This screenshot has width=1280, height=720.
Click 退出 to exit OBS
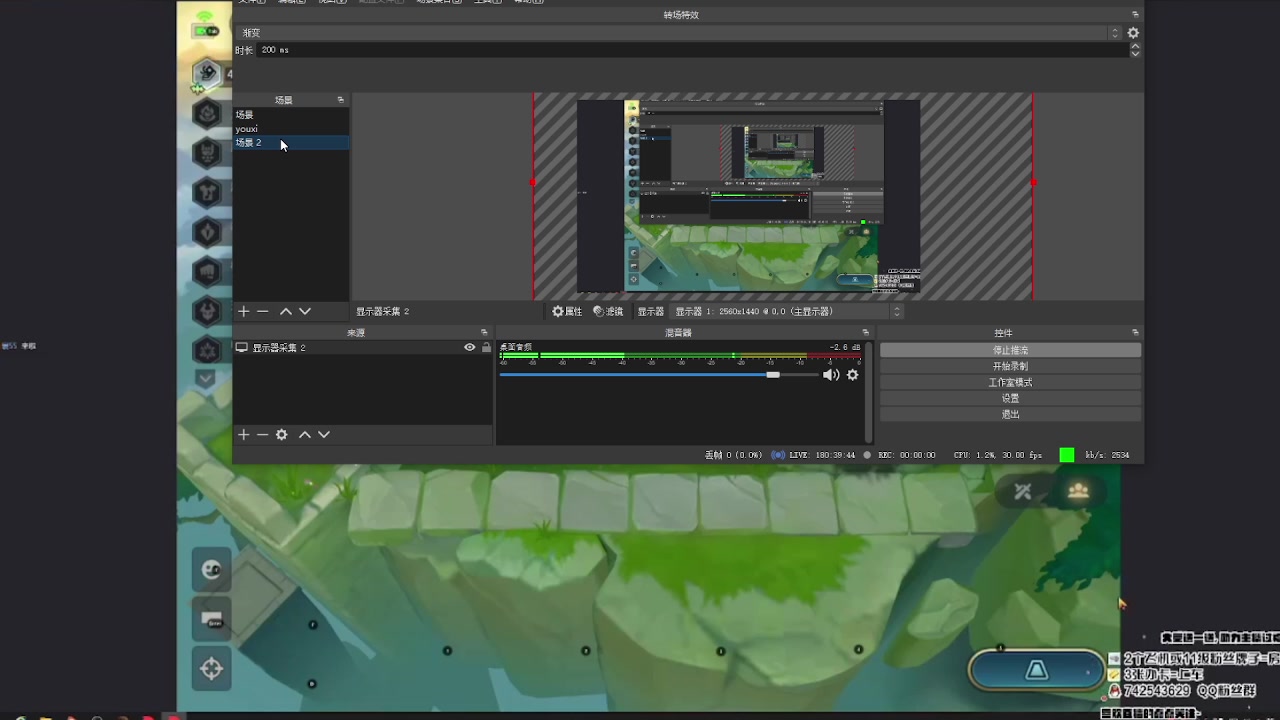(x=1010, y=414)
